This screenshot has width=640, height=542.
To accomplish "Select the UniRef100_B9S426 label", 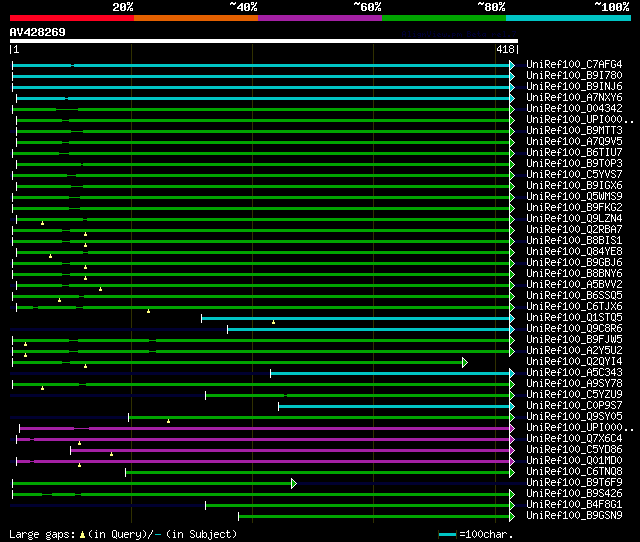I will (574, 494).
